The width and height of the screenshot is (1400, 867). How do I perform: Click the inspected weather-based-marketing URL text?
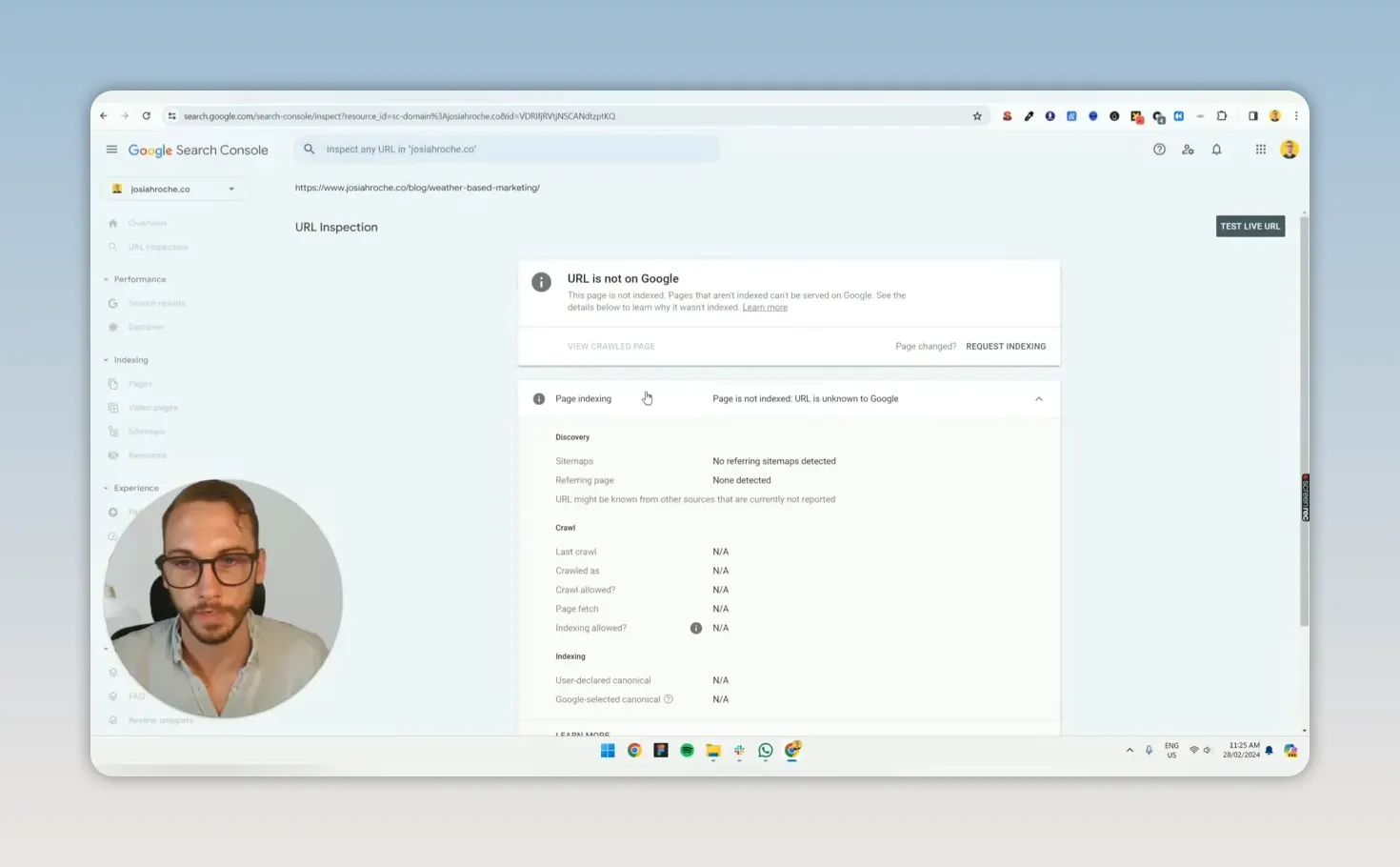417,188
